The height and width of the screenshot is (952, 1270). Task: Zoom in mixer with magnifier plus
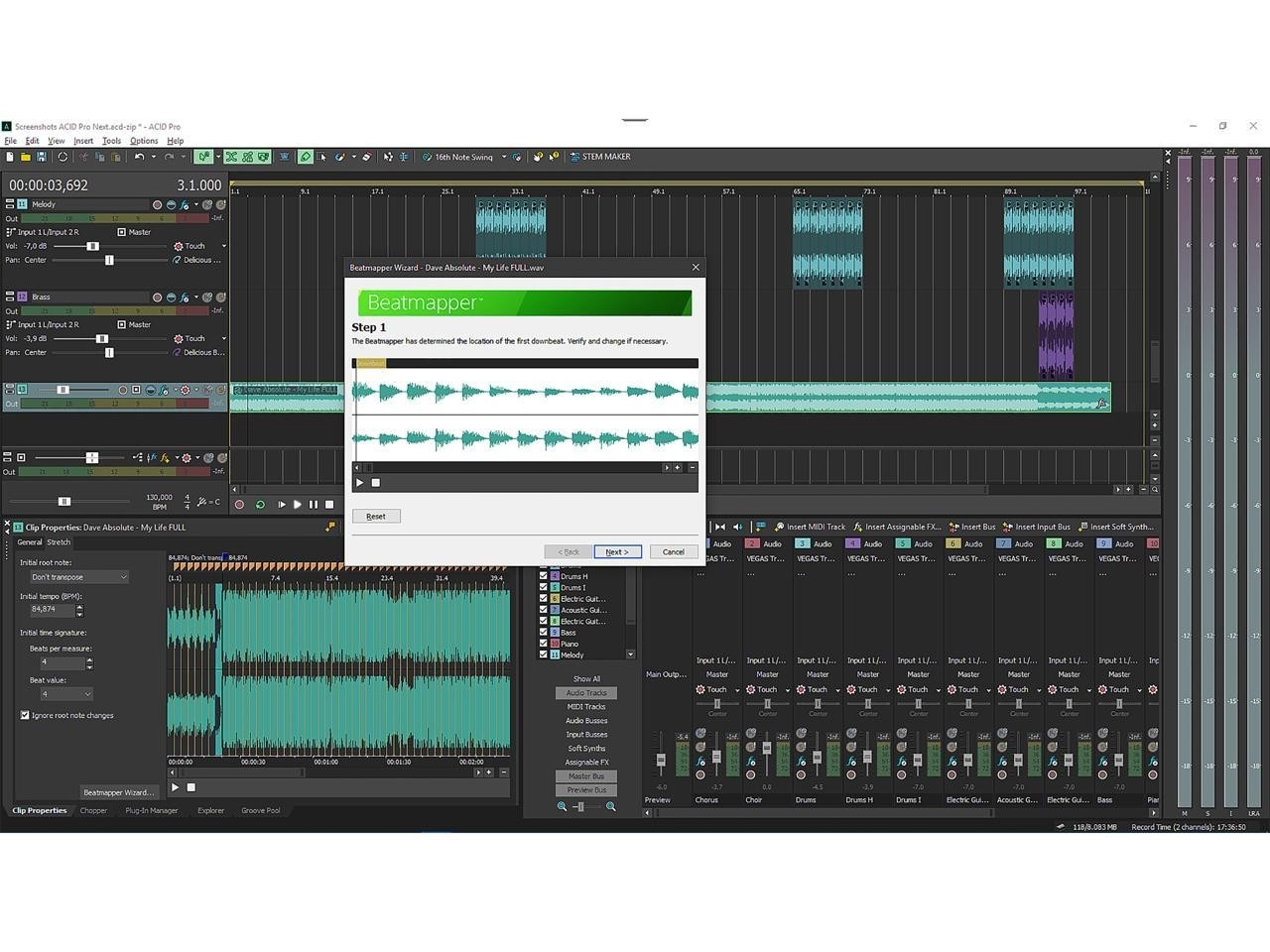(611, 807)
